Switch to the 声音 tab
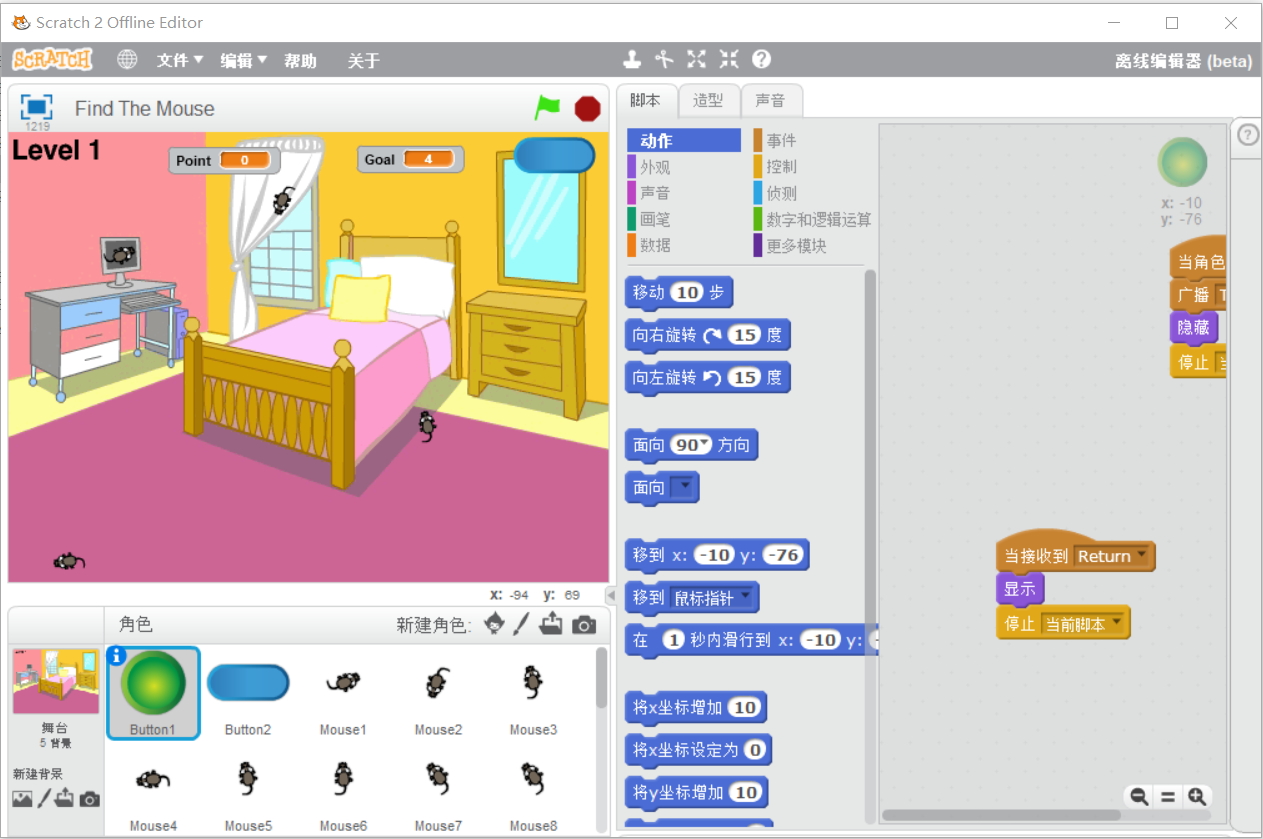 coord(770,100)
